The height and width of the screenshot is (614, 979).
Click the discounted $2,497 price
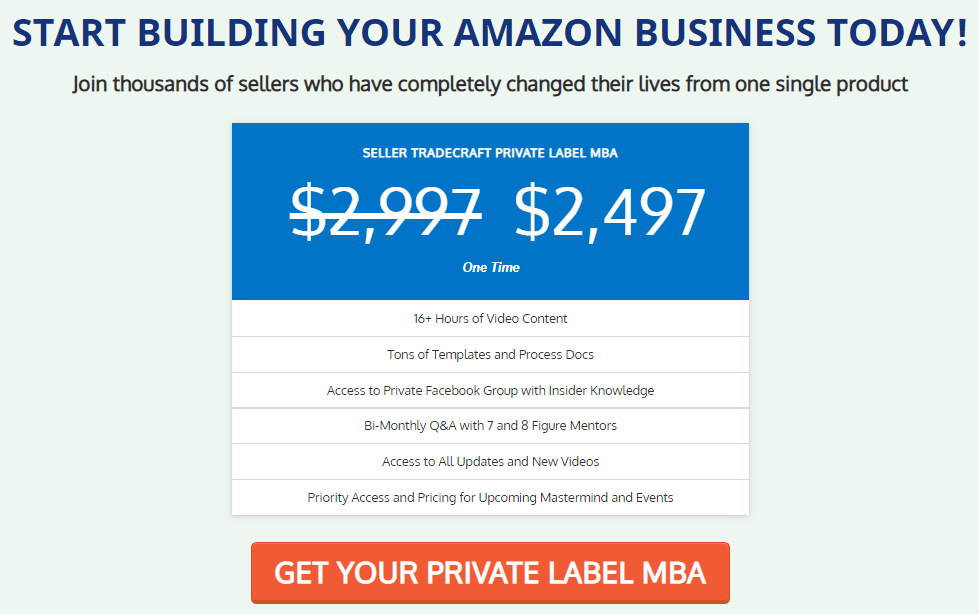click(610, 212)
